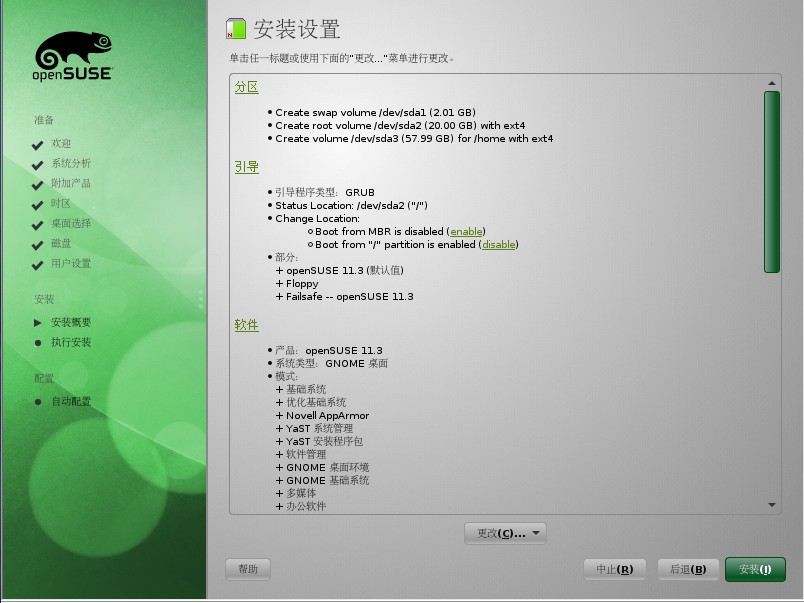Screen dimensions: 804x603
Task: Click the checkmark beside 用户设置
Action: pos(37,265)
